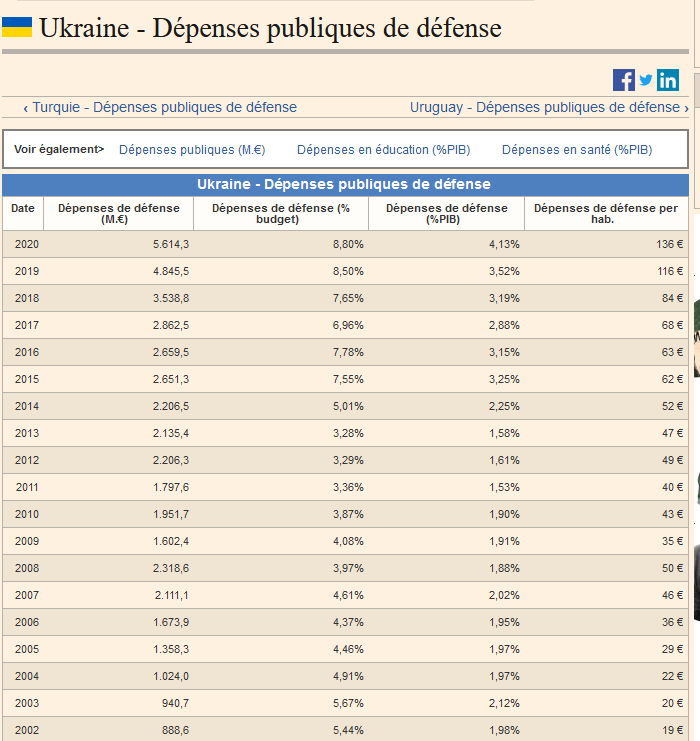This screenshot has width=700, height=741.
Task: Click Dépenses de défense (%PIB) header
Action: 446,214
